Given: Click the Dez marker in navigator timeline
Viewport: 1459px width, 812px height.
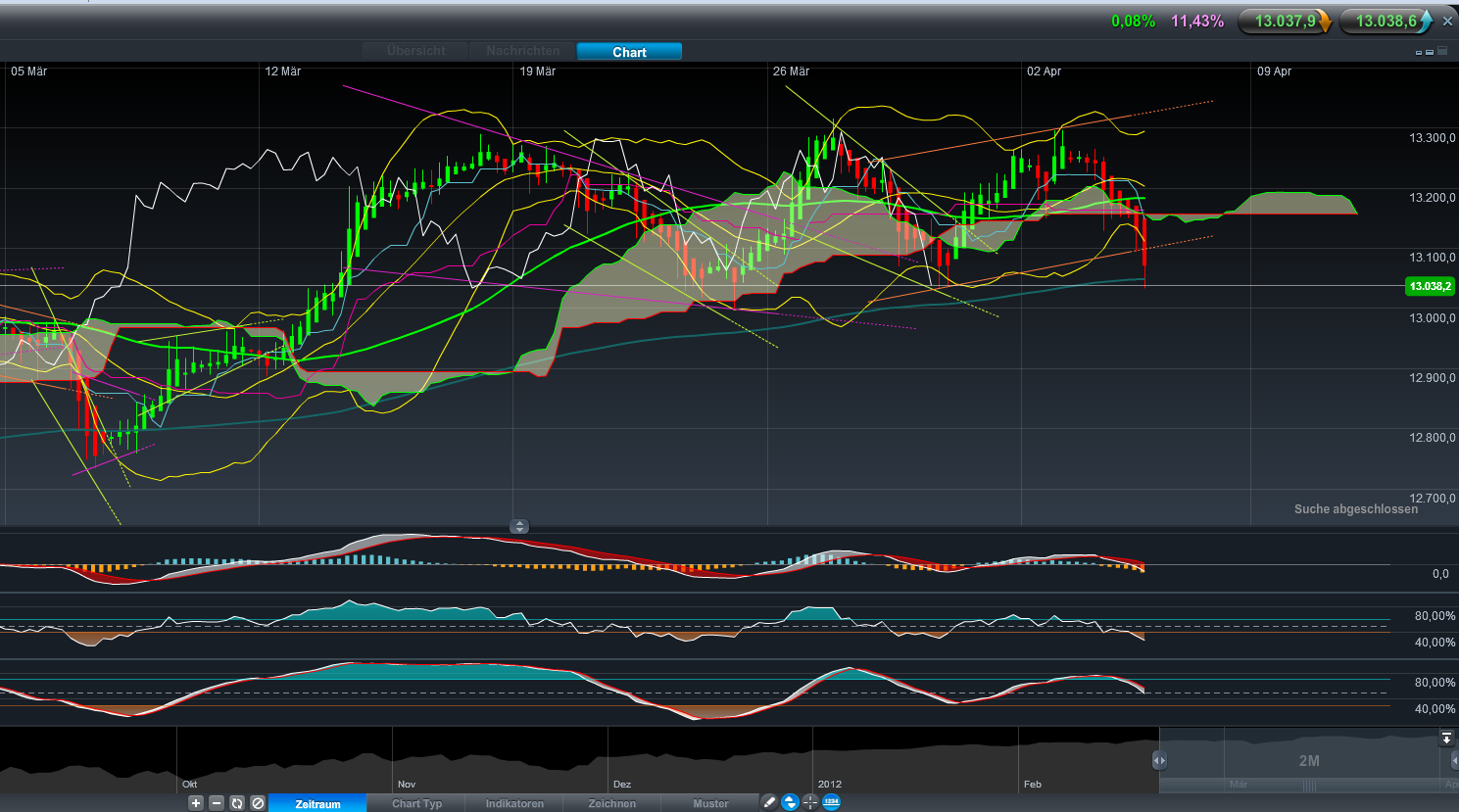Looking at the screenshot, I should tap(622, 785).
